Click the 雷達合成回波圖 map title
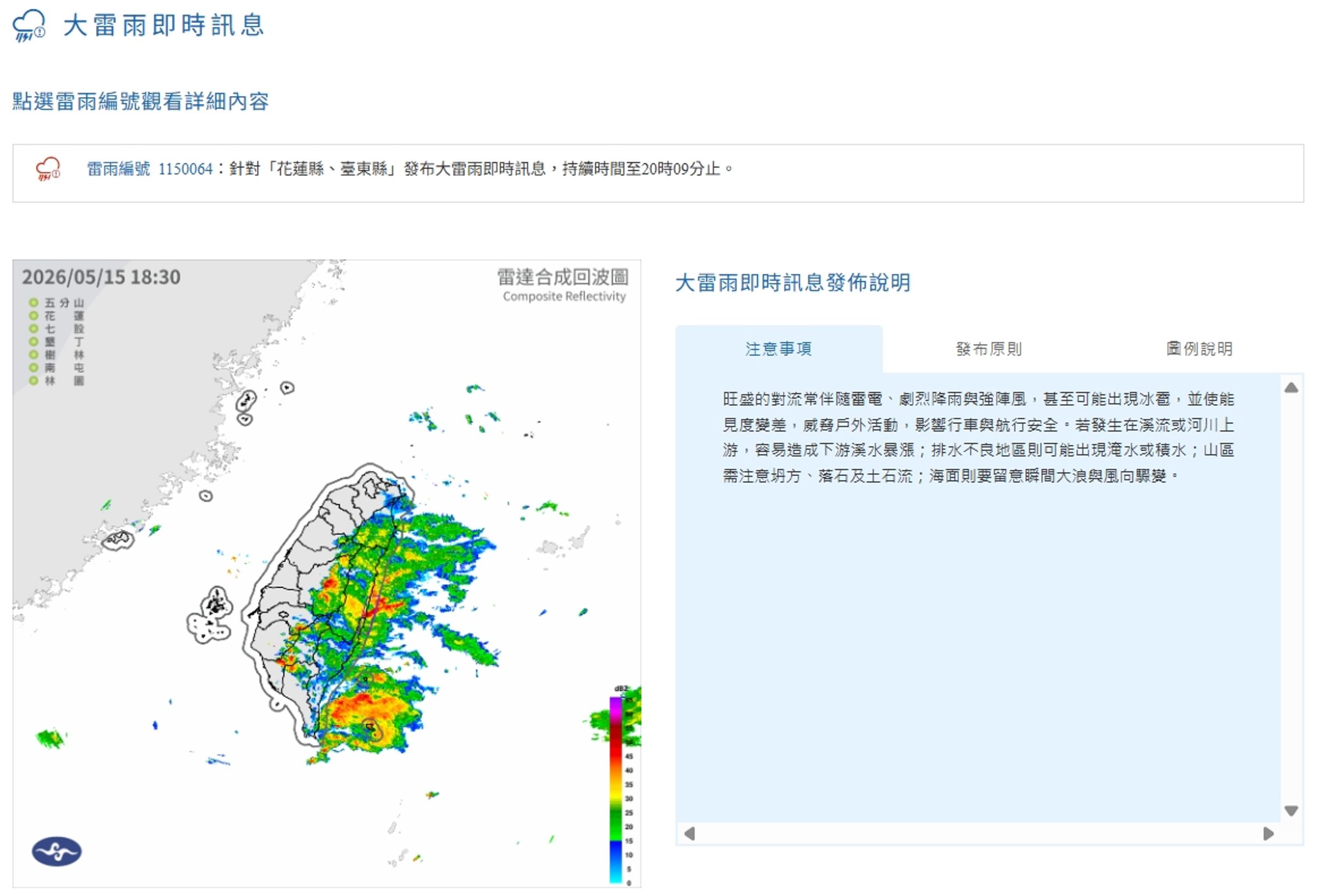The width and height of the screenshot is (1318, 896). tap(562, 277)
